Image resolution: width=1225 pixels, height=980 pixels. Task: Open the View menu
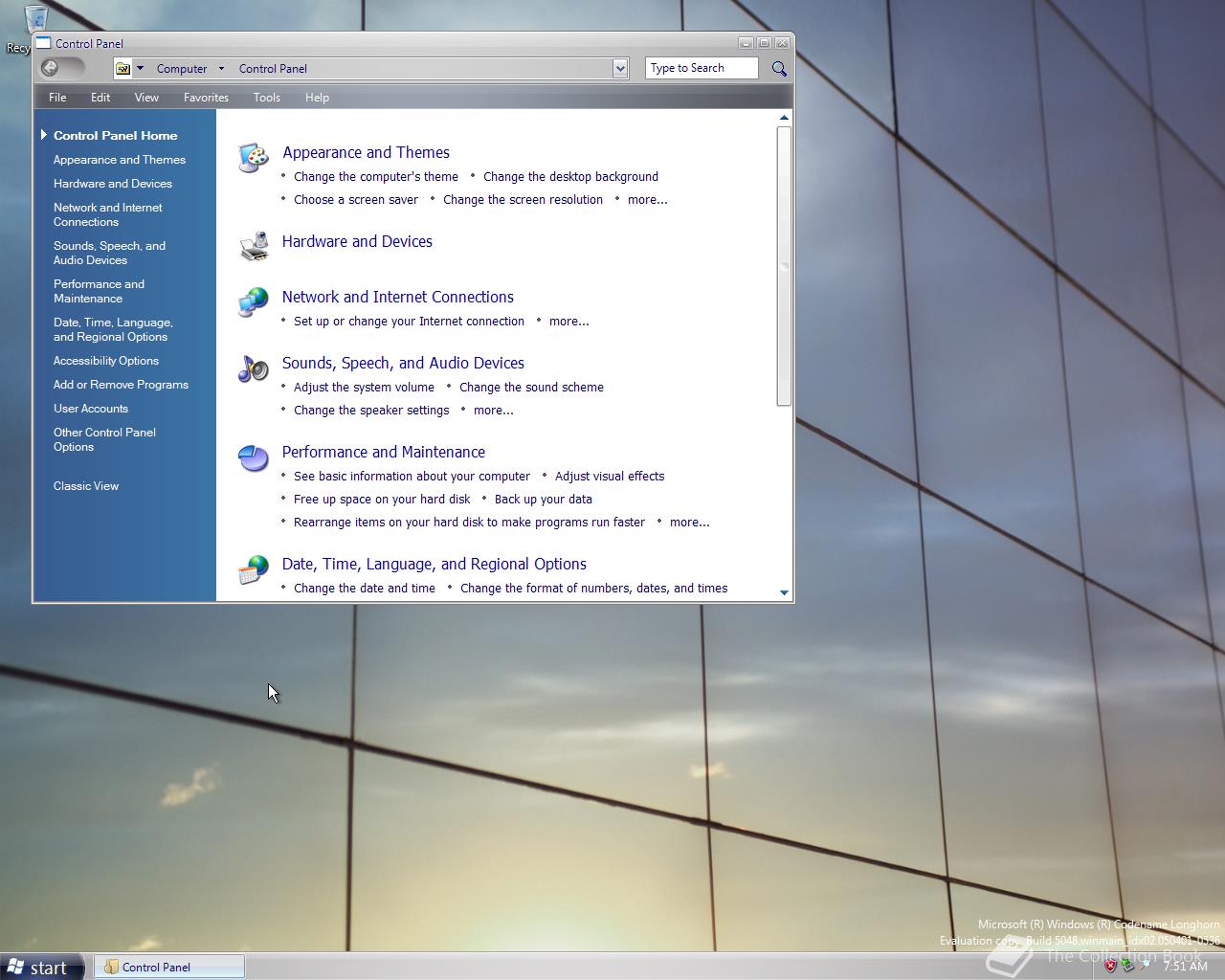pos(146,98)
